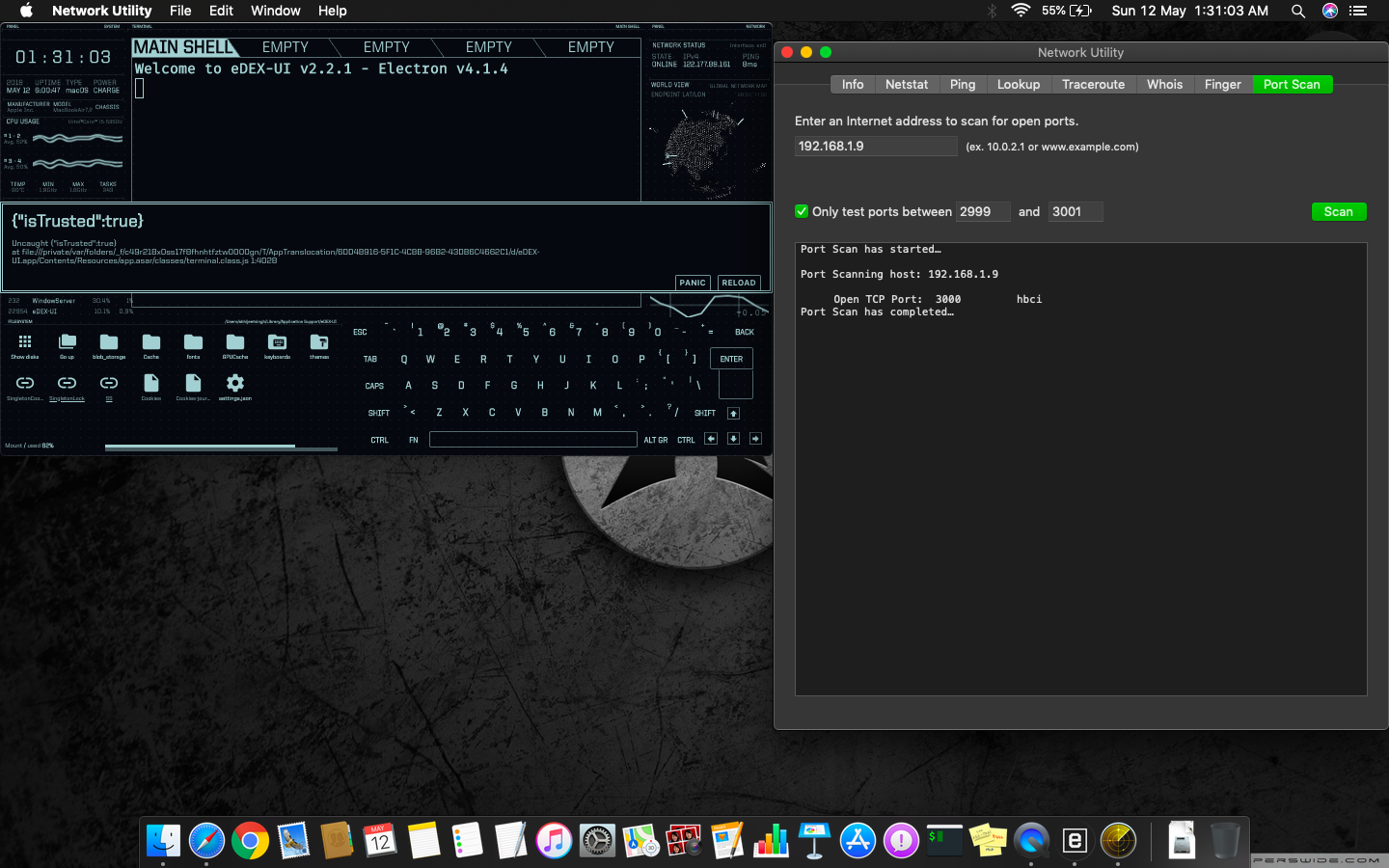
Task: Open the keyboards folder icon
Action: 277,343
